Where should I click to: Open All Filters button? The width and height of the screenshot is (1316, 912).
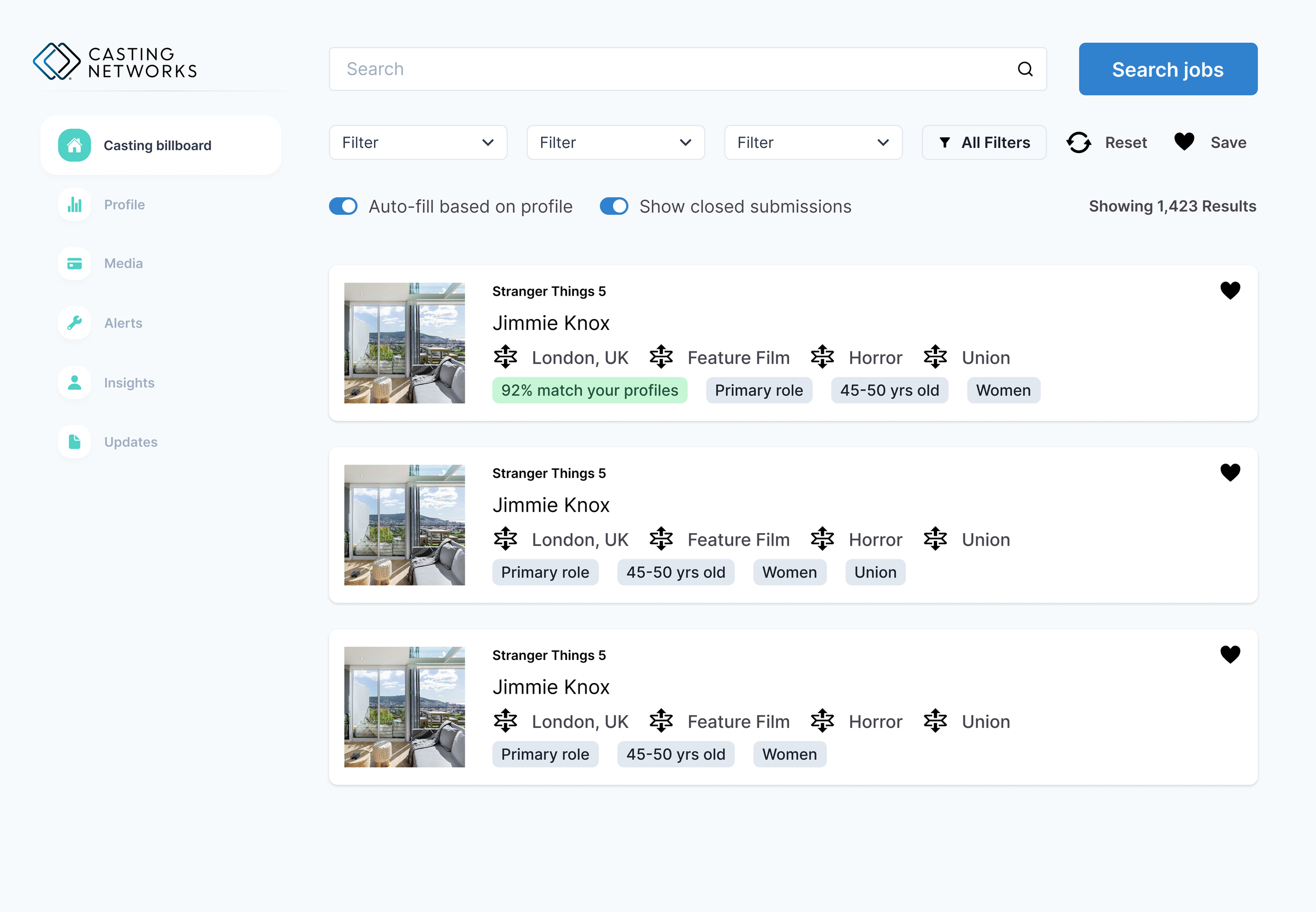coord(983,142)
